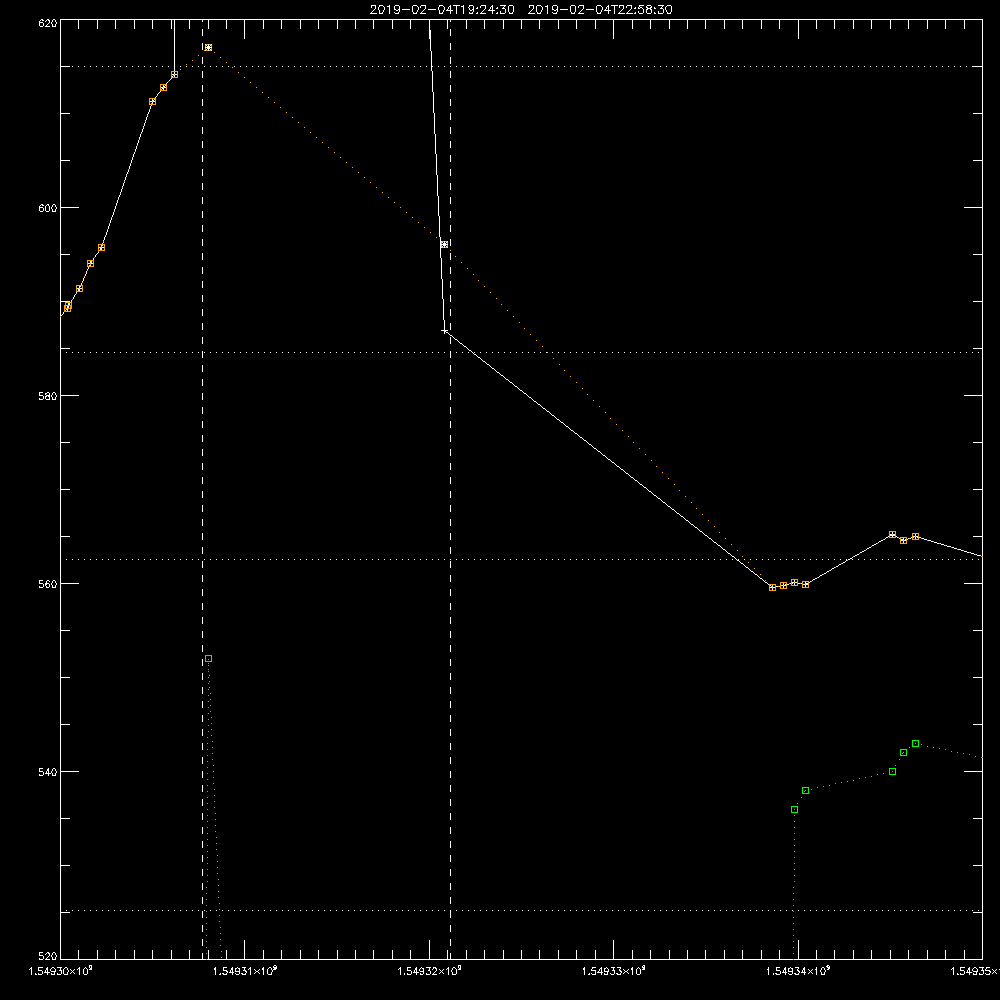Click the orange marker near value 614 on rising curve
Viewport: 1000px width, 1000px height.
coord(175,75)
